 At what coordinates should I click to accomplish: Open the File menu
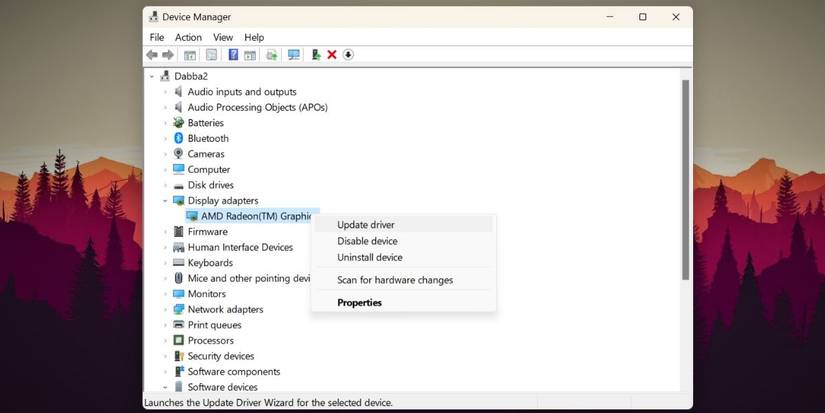(157, 37)
